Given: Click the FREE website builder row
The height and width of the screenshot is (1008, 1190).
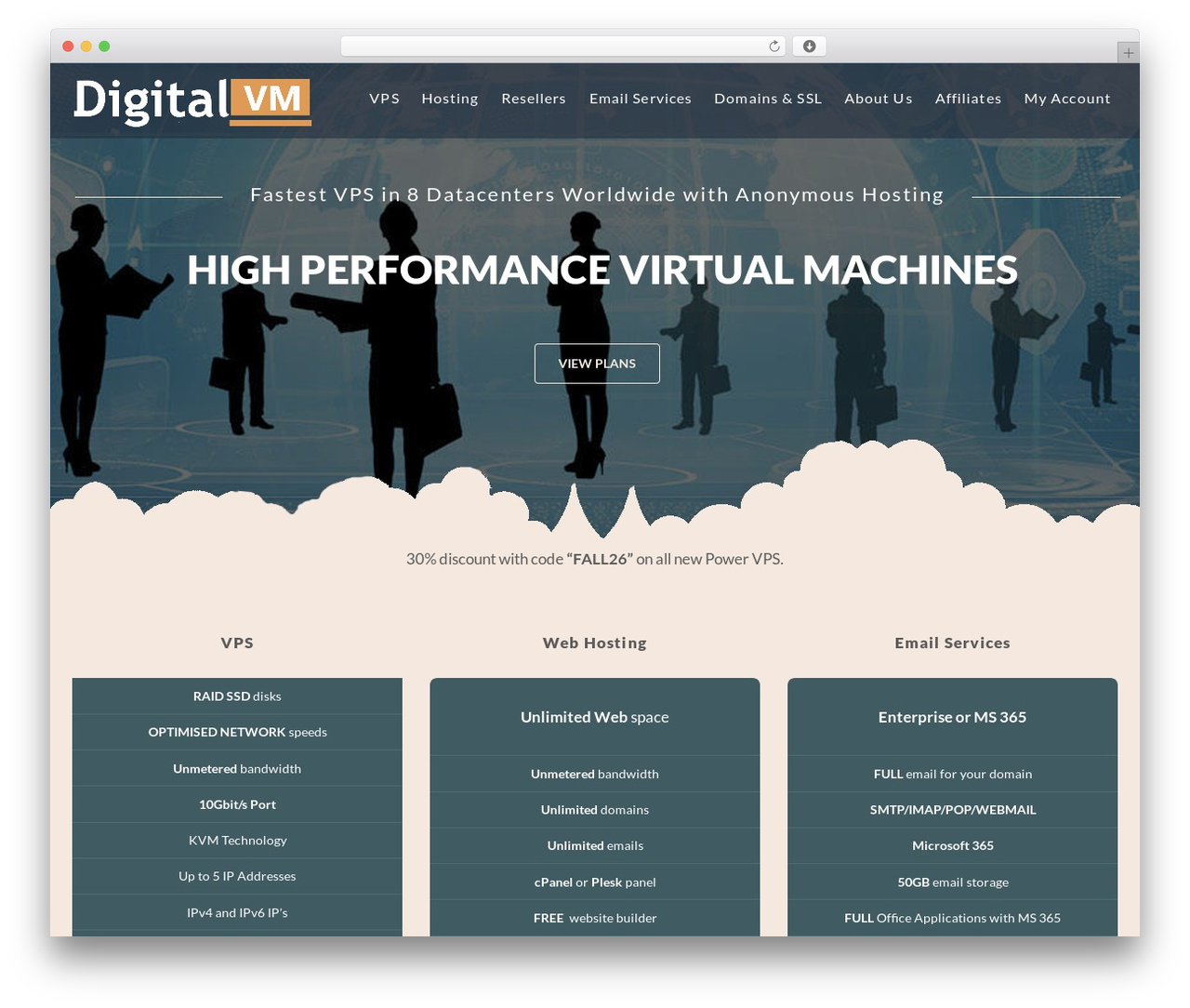Looking at the screenshot, I should coord(595,918).
